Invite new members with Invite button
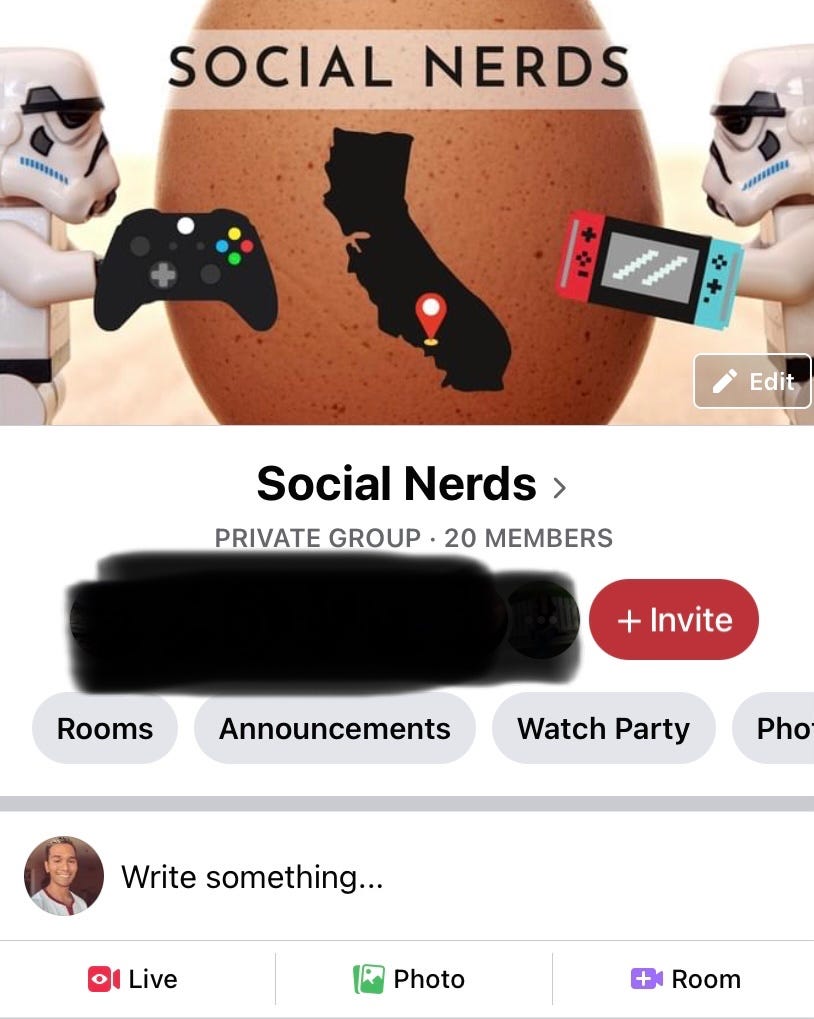This screenshot has width=814, height=1019. [x=674, y=619]
